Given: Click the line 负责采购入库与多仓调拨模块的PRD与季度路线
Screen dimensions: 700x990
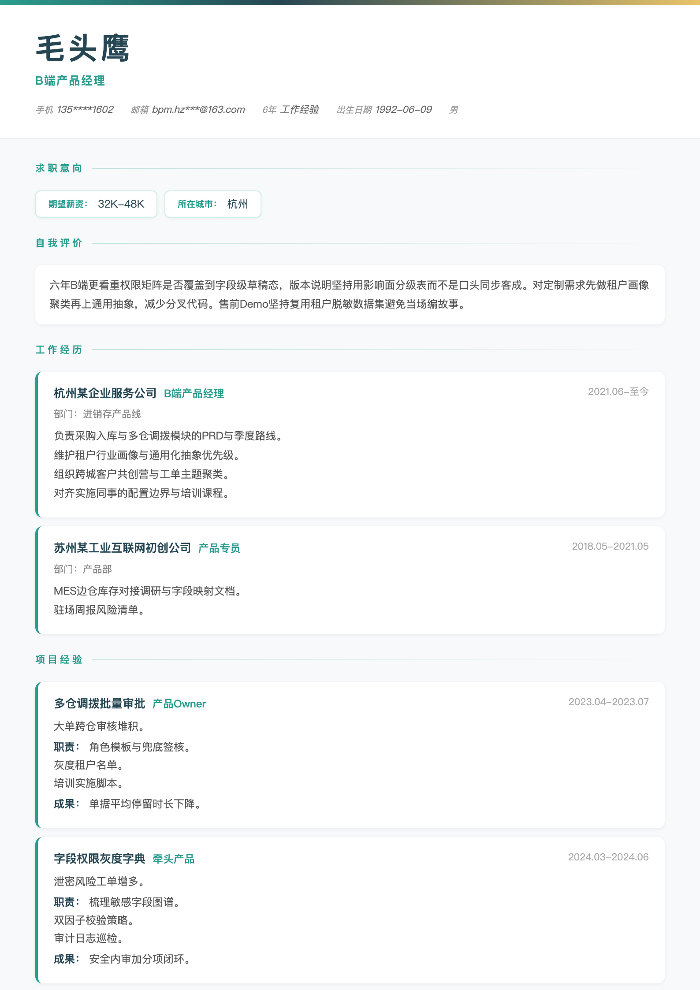Looking at the screenshot, I should click(168, 436).
